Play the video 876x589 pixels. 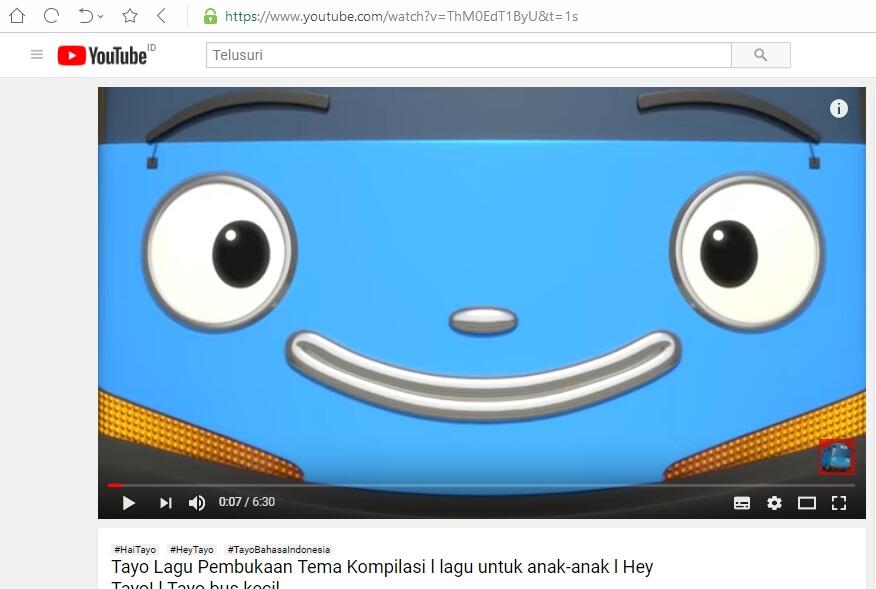(128, 503)
